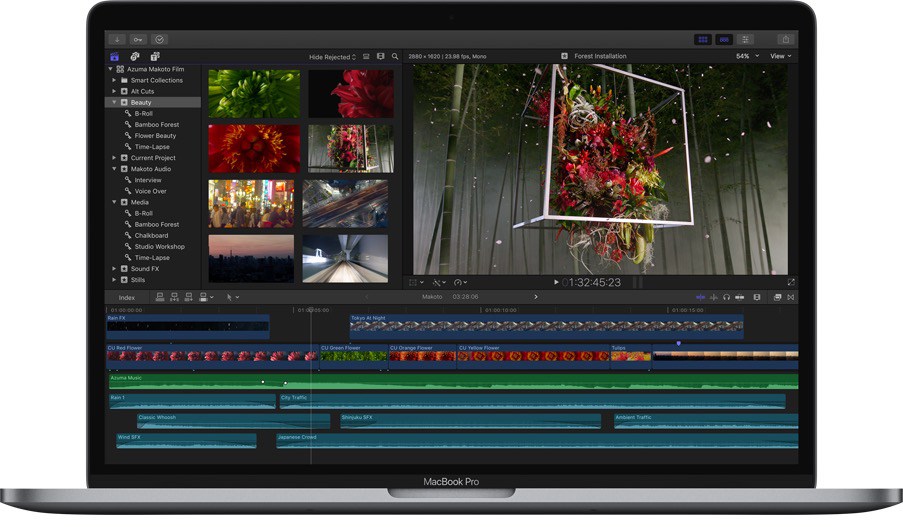The image size is (903, 527).
Task: Expand the Current Project event
Action: [x=114, y=158]
